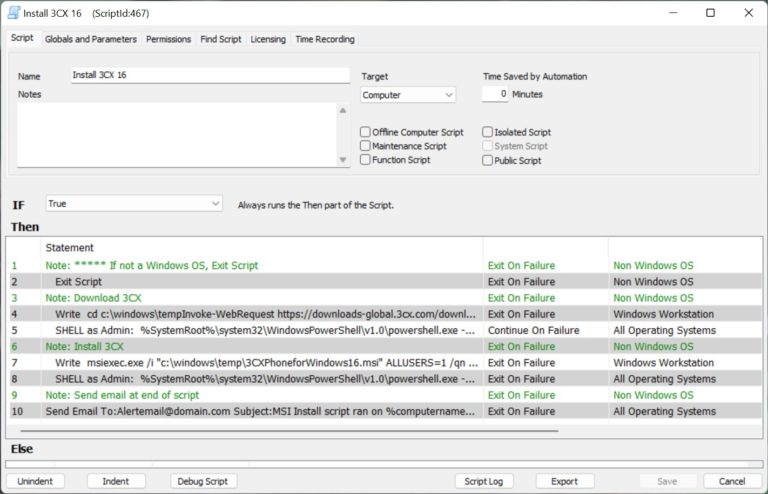
Task: Click the script Name input field
Action: pyautogui.click(x=210, y=76)
